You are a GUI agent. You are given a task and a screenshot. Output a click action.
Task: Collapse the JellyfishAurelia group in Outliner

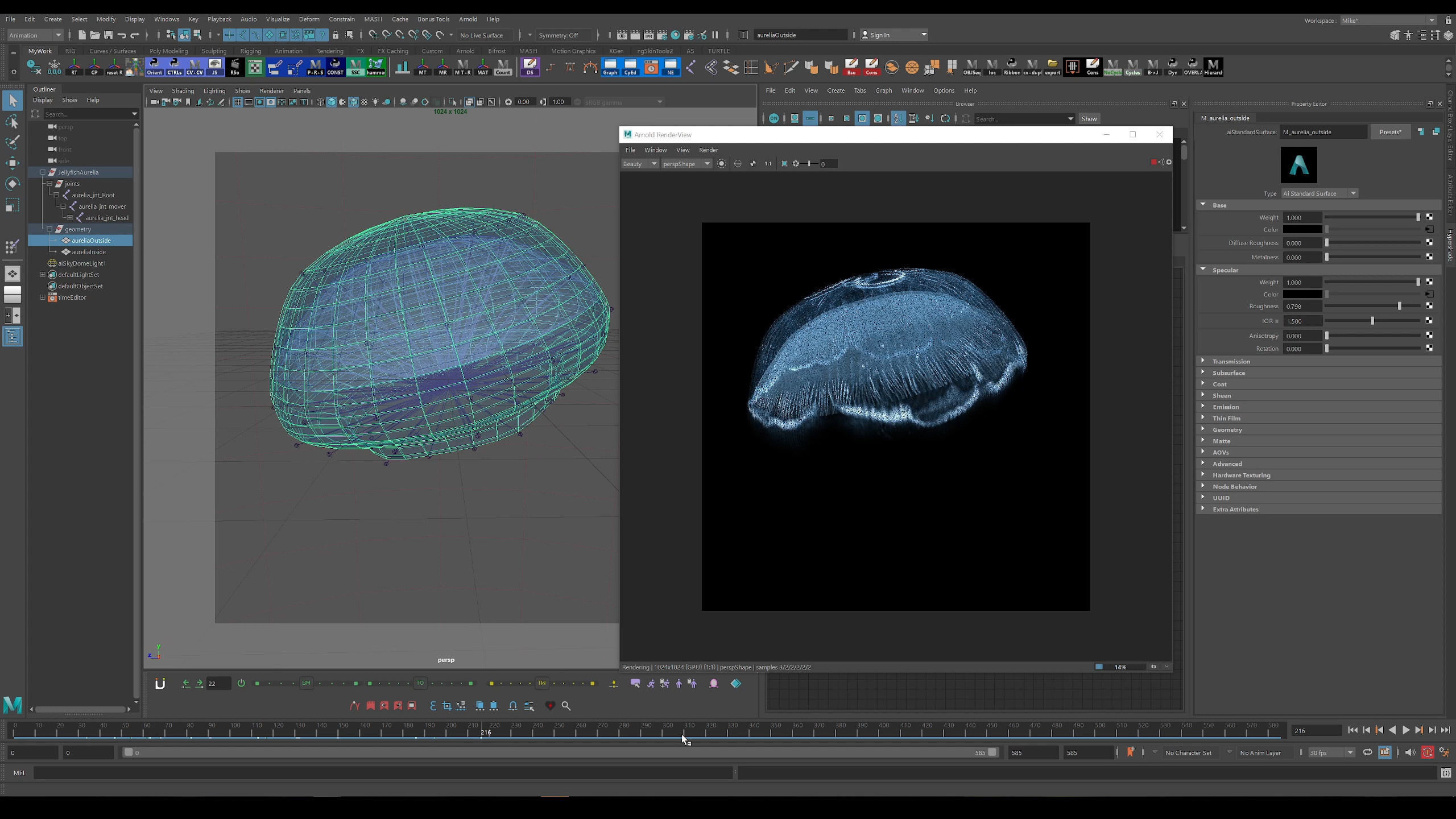click(43, 172)
